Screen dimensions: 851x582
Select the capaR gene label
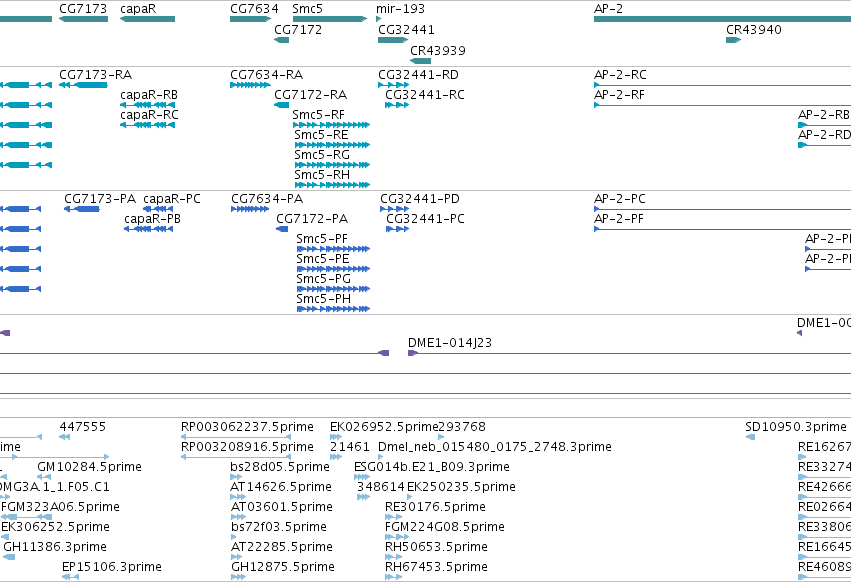(138, 9)
